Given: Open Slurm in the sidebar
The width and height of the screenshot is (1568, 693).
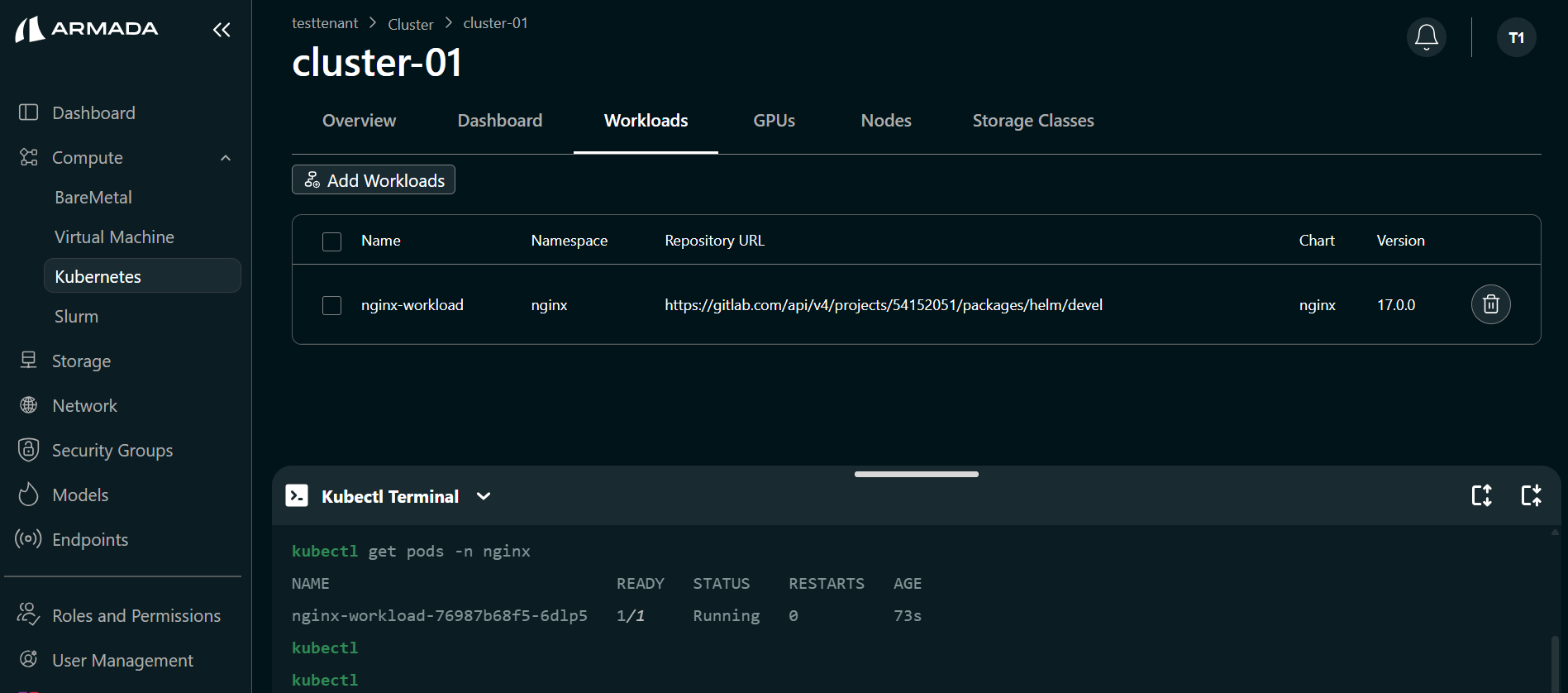Looking at the screenshot, I should [76, 317].
